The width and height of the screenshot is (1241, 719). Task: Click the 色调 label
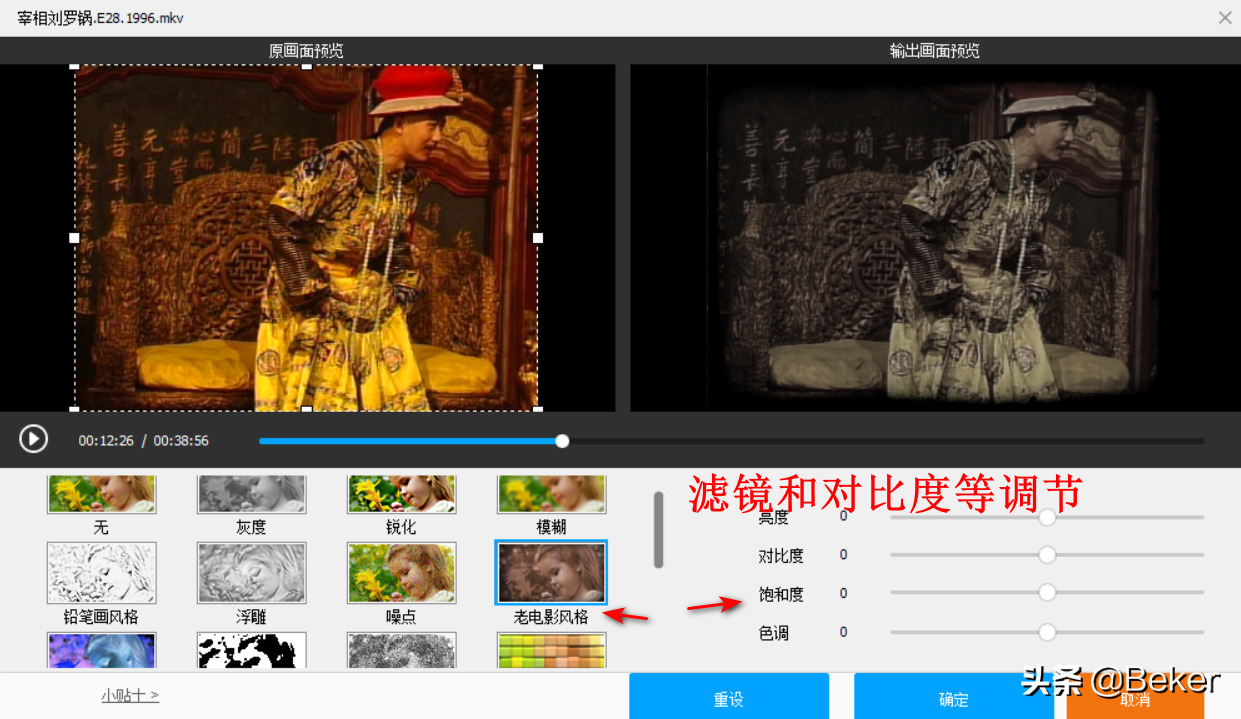tap(774, 633)
